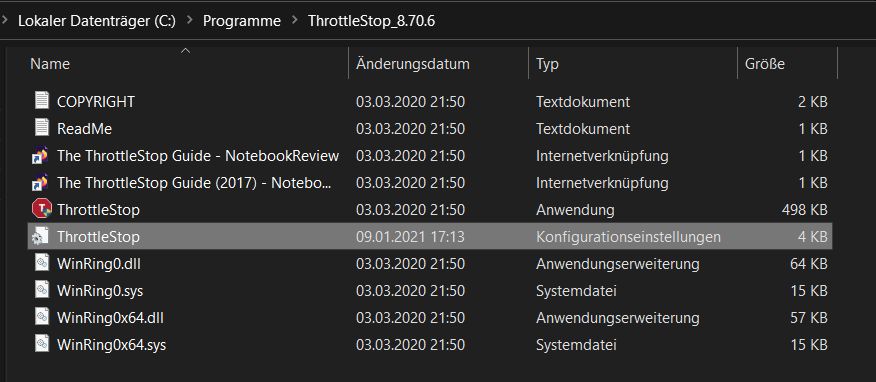Screen dimensions: 876x382
Task: Click the WinRing0.dll file icon
Action: [x=41, y=264]
